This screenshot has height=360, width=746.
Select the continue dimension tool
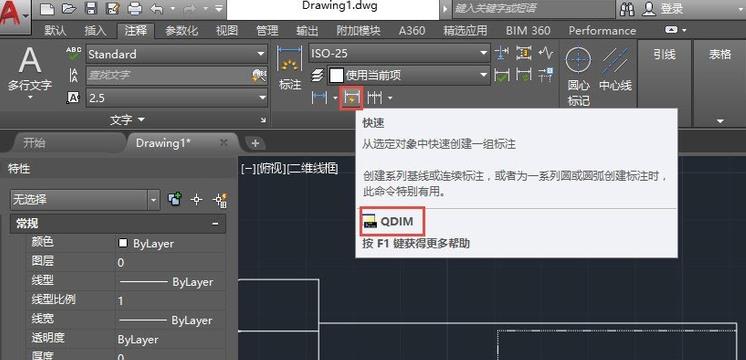pyautogui.click(x=375, y=98)
